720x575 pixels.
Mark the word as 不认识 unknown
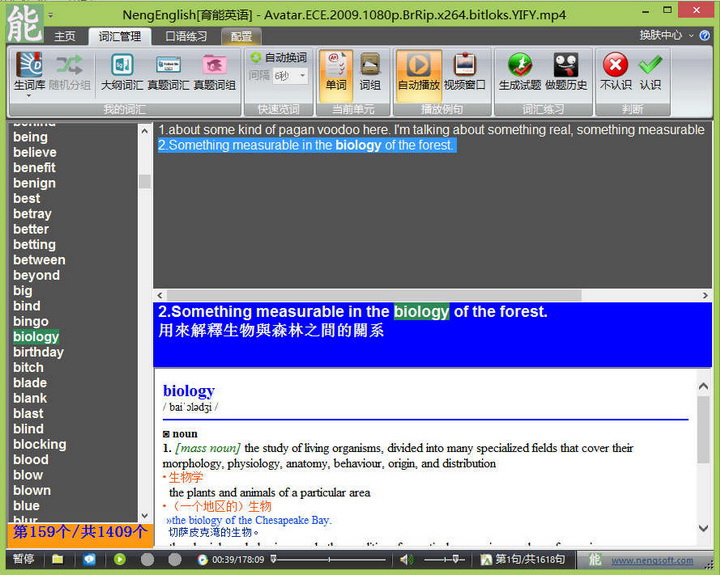point(616,71)
